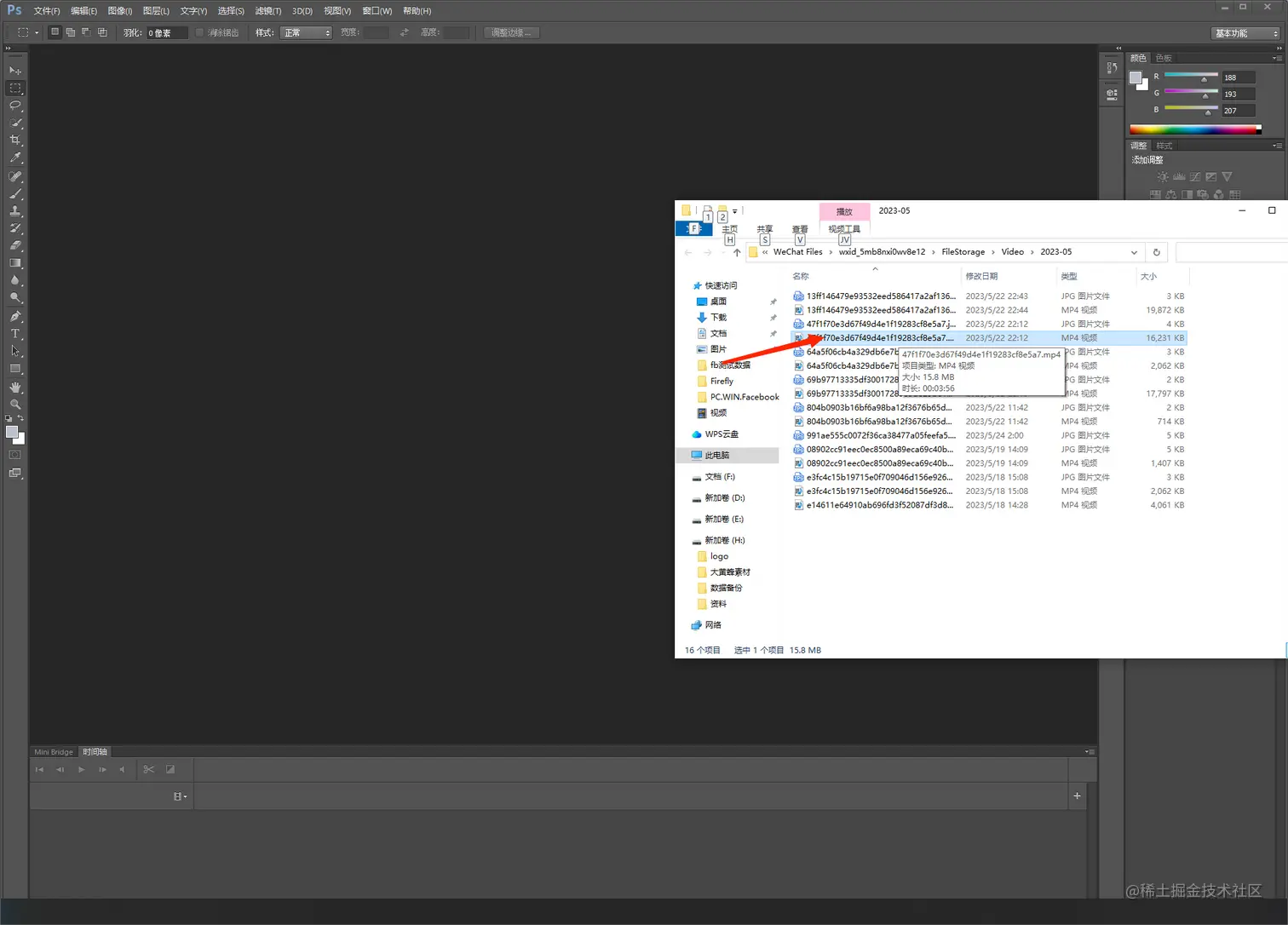The image size is (1288, 925).
Task: Select the Quick Selection tool
Action: tap(15, 124)
